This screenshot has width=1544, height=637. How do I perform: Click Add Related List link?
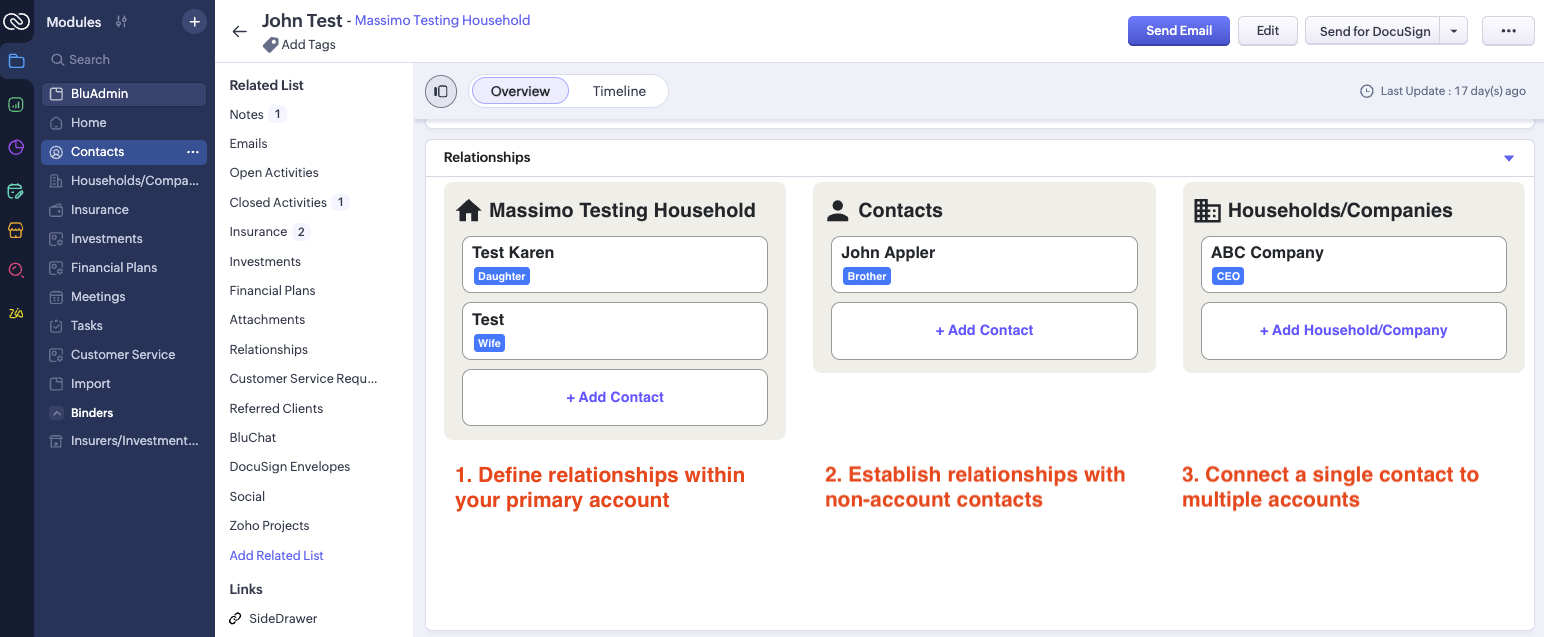[277, 556]
